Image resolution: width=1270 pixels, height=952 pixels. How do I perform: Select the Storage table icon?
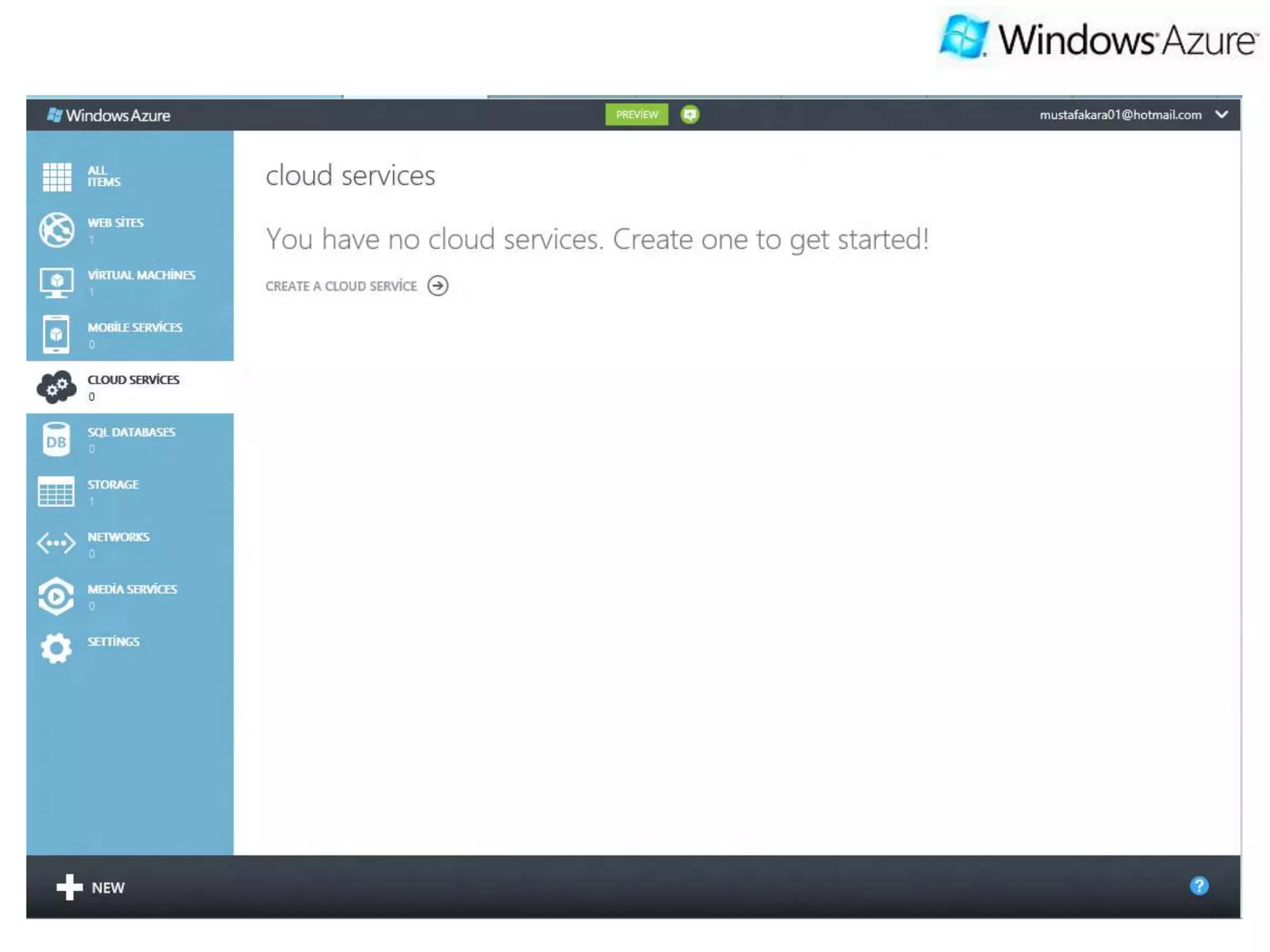point(56,491)
